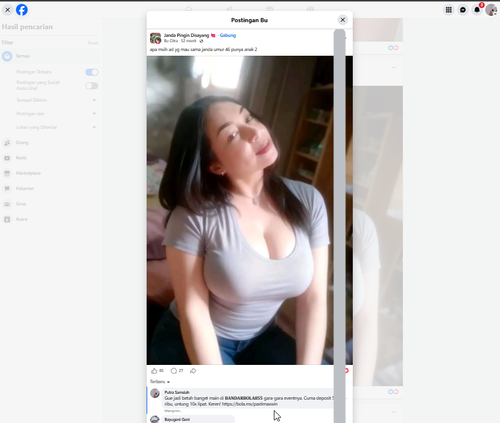The image size is (500, 423).
Task: Select the Semua filter
Action: coord(50,56)
